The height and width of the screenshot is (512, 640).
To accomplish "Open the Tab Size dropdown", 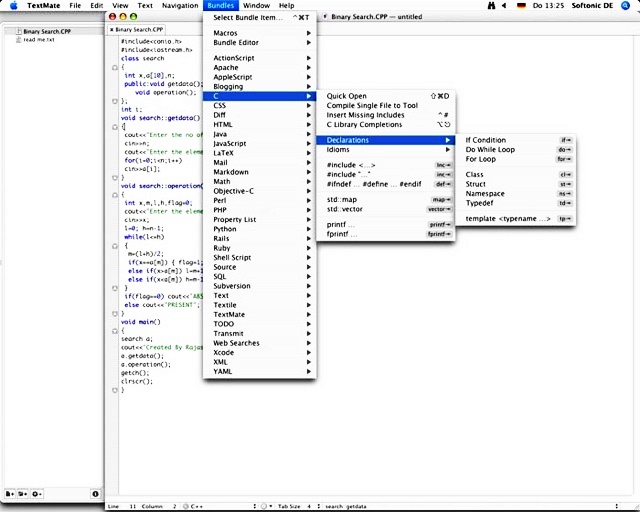I will point(299,506).
